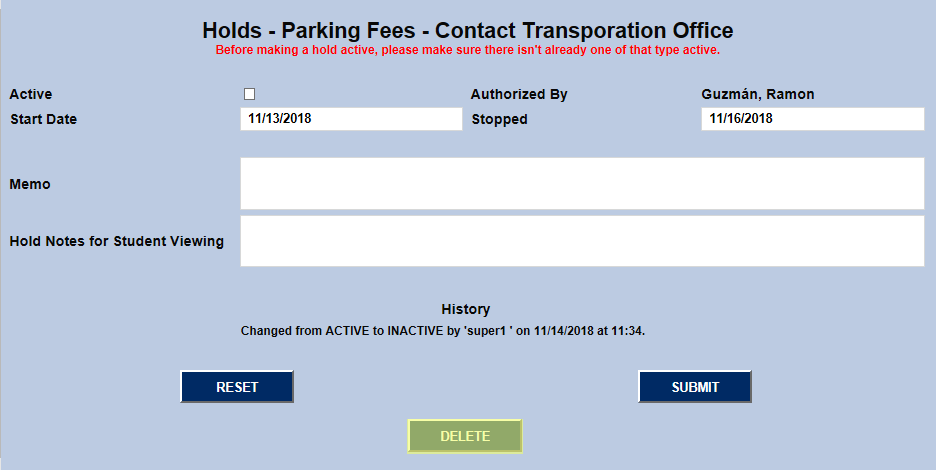Viewport: 936px width, 470px height.
Task: Click the Hold Notes for Student Viewing label
Action: (117, 241)
